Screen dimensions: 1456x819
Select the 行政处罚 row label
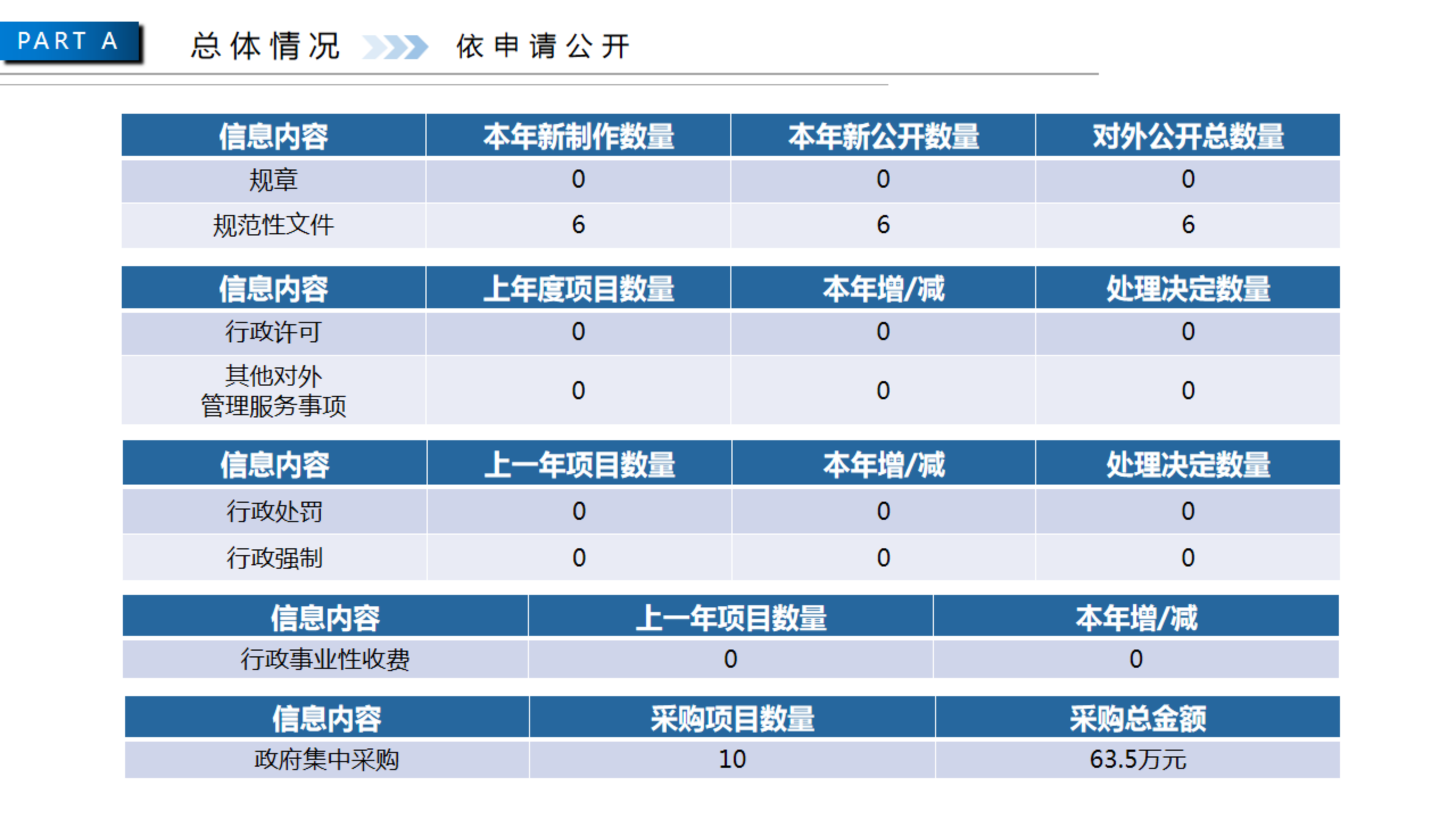(275, 511)
